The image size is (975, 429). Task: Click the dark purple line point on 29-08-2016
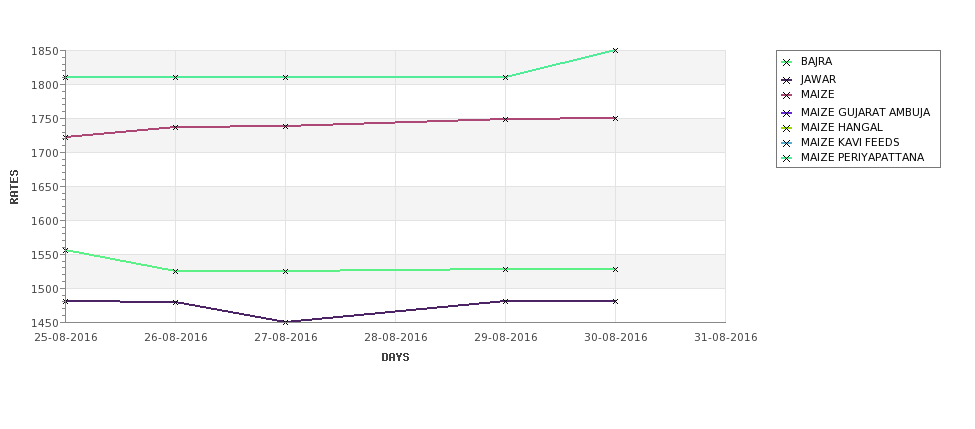pyautogui.click(x=506, y=301)
